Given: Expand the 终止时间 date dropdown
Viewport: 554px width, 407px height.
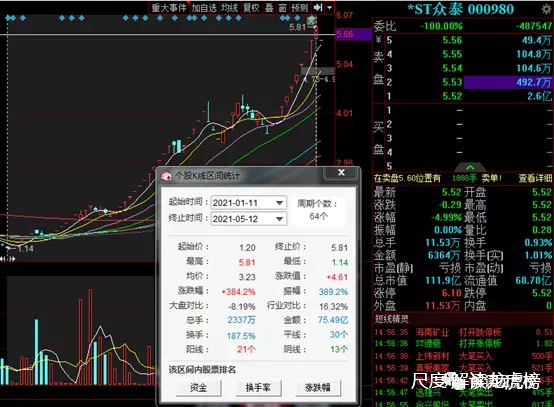Looking at the screenshot, I should pyautogui.click(x=279, y=219).
